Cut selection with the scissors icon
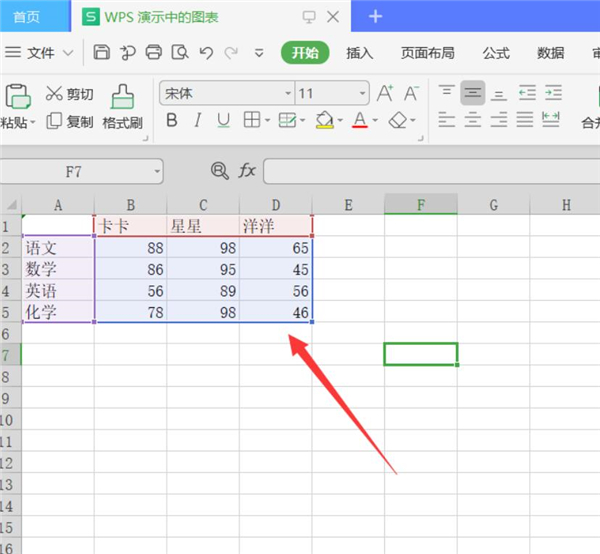Image resolution: width=600 pixels, height=554 pixels. coord(54,93)
